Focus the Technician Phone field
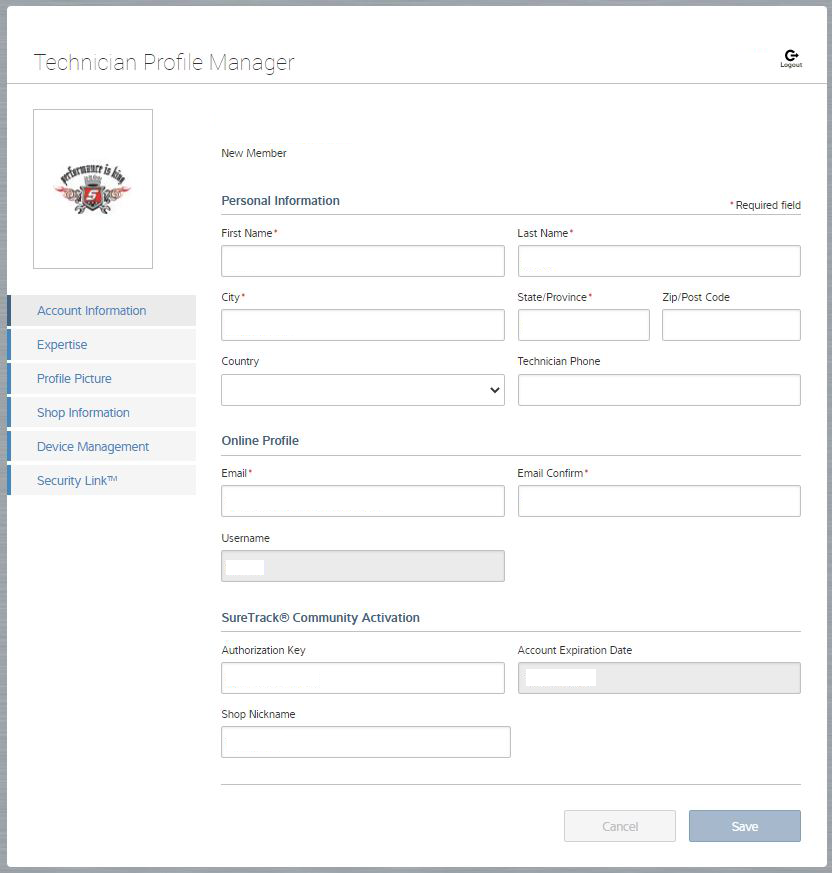The width and height of the screenshot is (832, 873). coord(658,390)
